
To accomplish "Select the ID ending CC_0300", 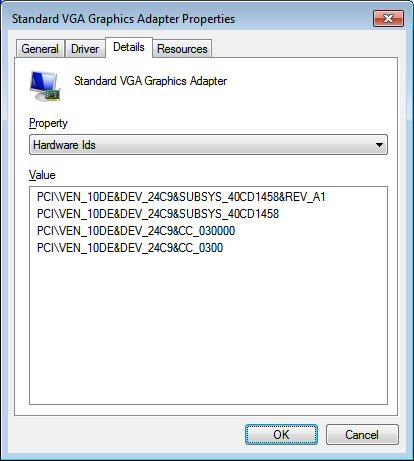I will 130,248.
